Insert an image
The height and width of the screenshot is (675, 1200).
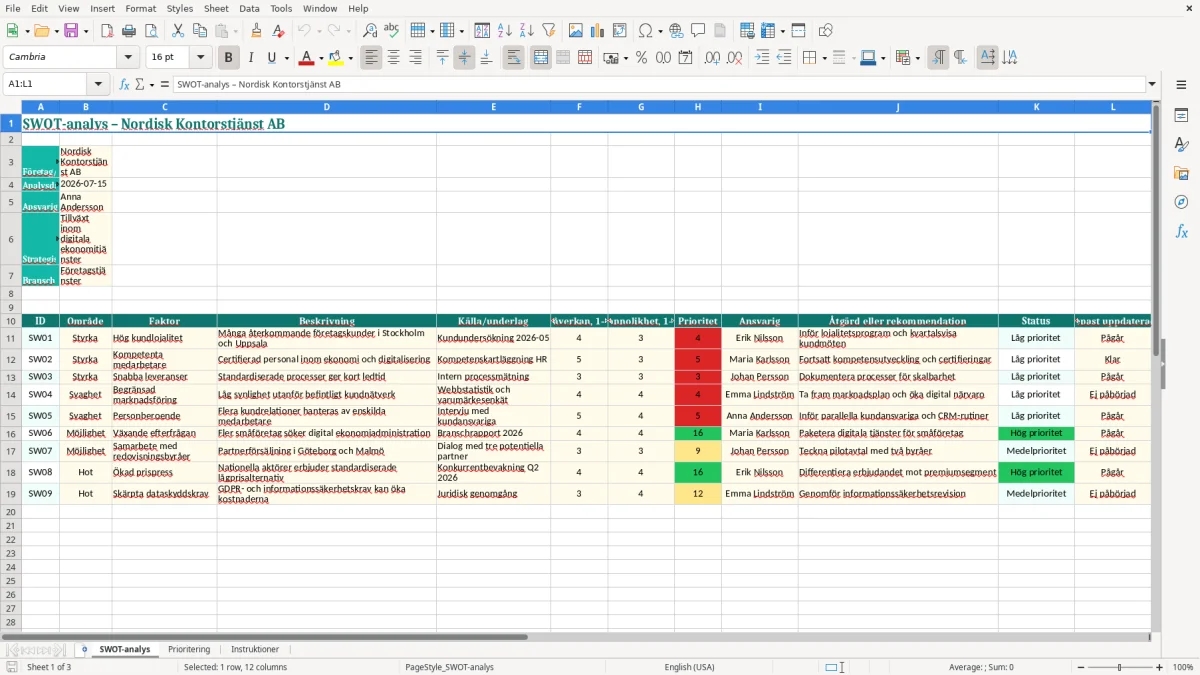click(x=576, y=31)
